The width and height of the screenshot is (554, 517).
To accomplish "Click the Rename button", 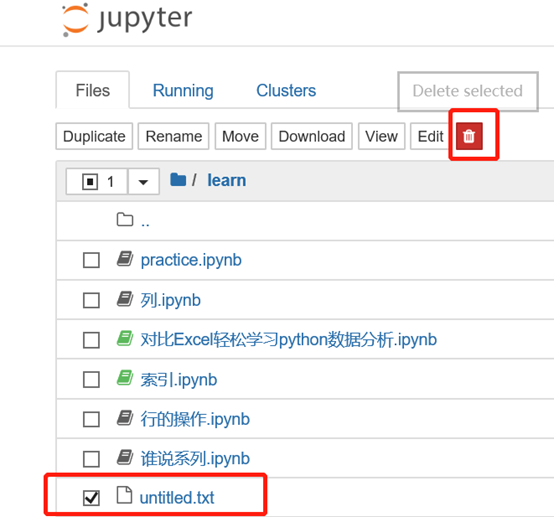I will pos(173,136).
